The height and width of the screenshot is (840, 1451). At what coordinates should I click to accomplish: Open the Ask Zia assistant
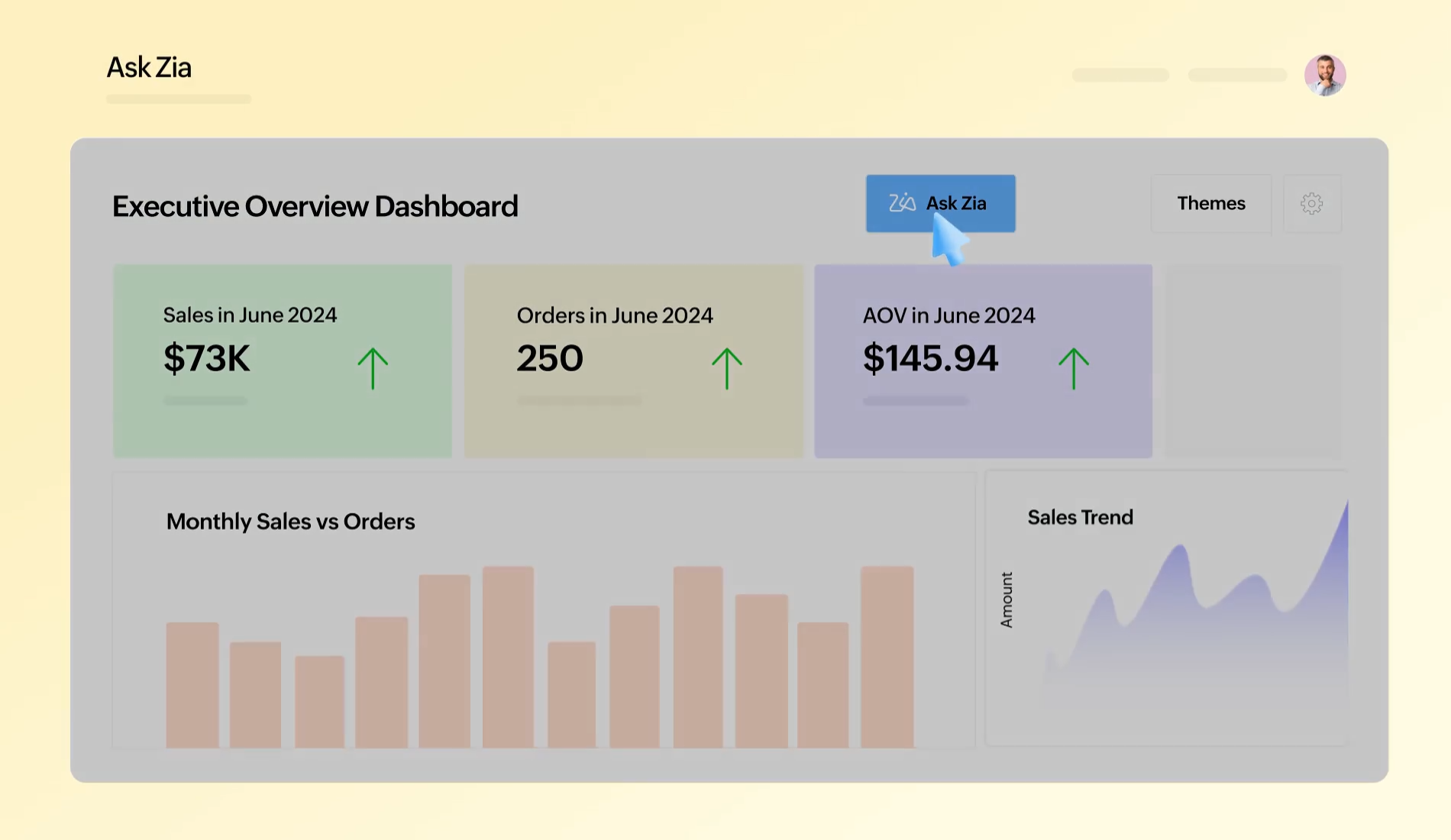tap(941, 203)
